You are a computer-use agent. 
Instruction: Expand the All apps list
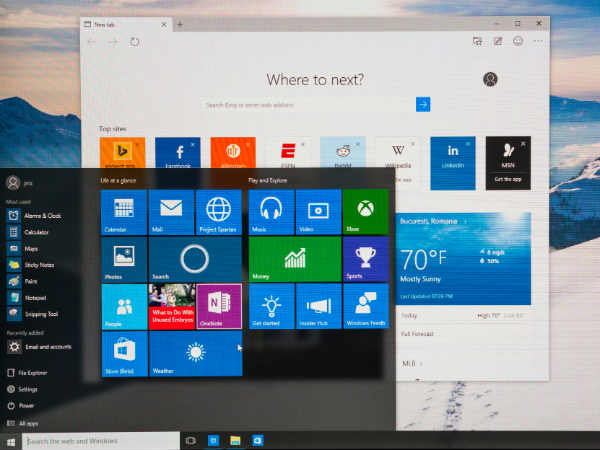point(30,423)
